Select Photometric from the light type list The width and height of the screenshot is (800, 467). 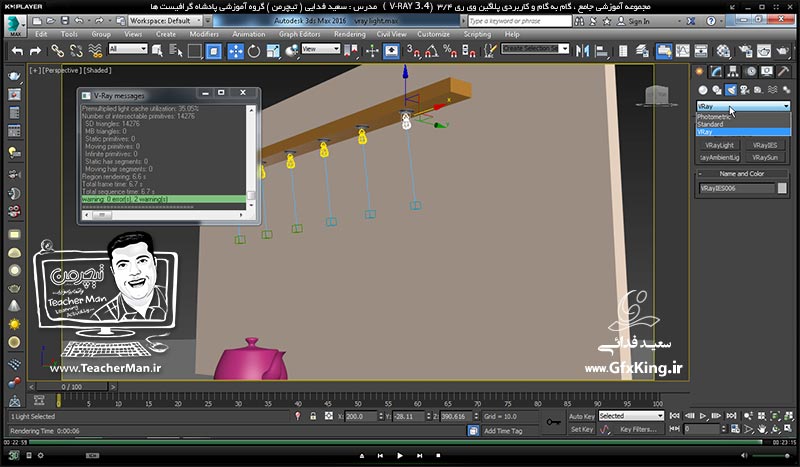point(713,117)
